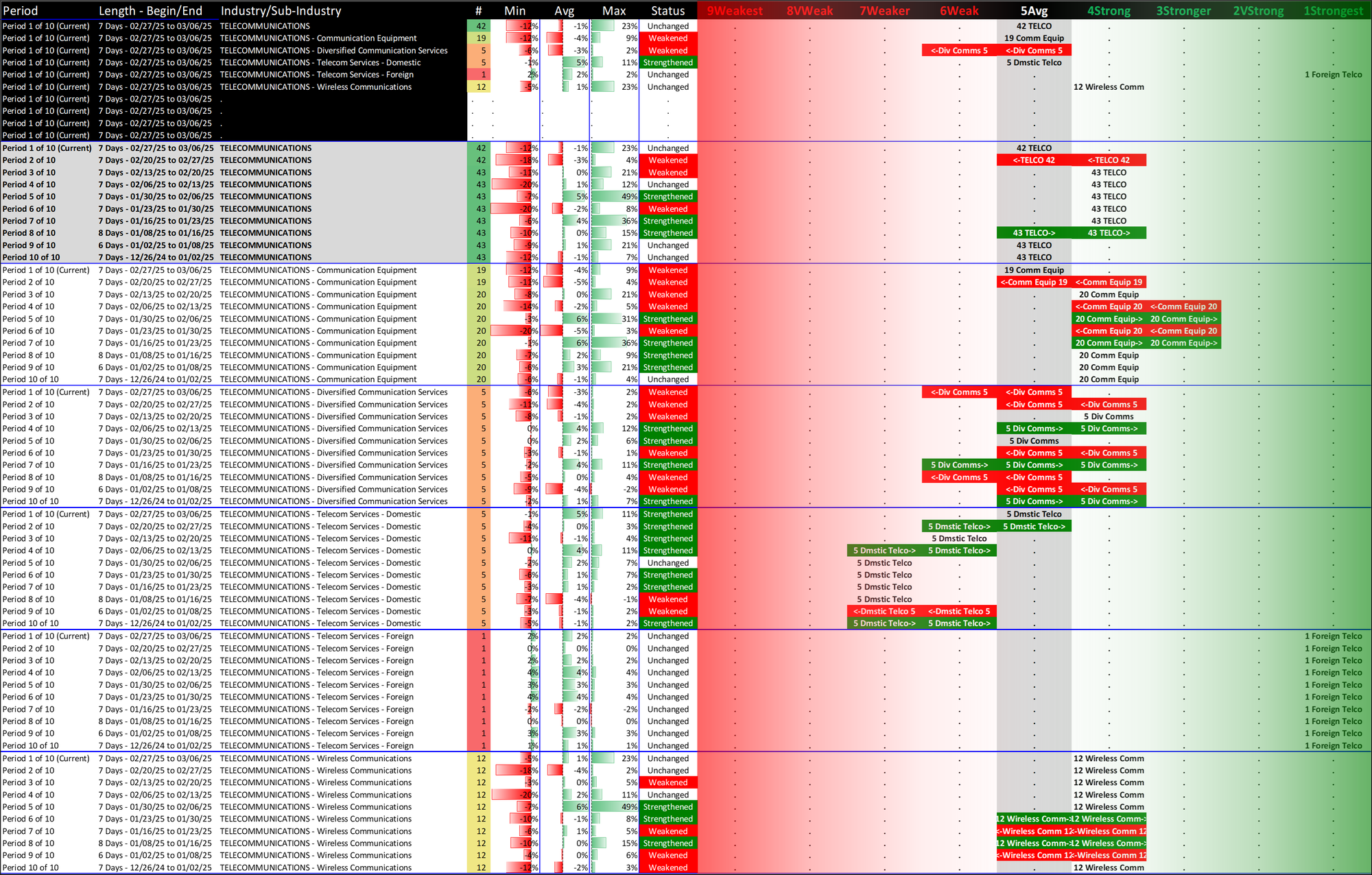Viewport: 1372px width, 875px height.
Task: Click the red '<-TELCO 42' cell under 5Avg
Action: point(1034,160)
